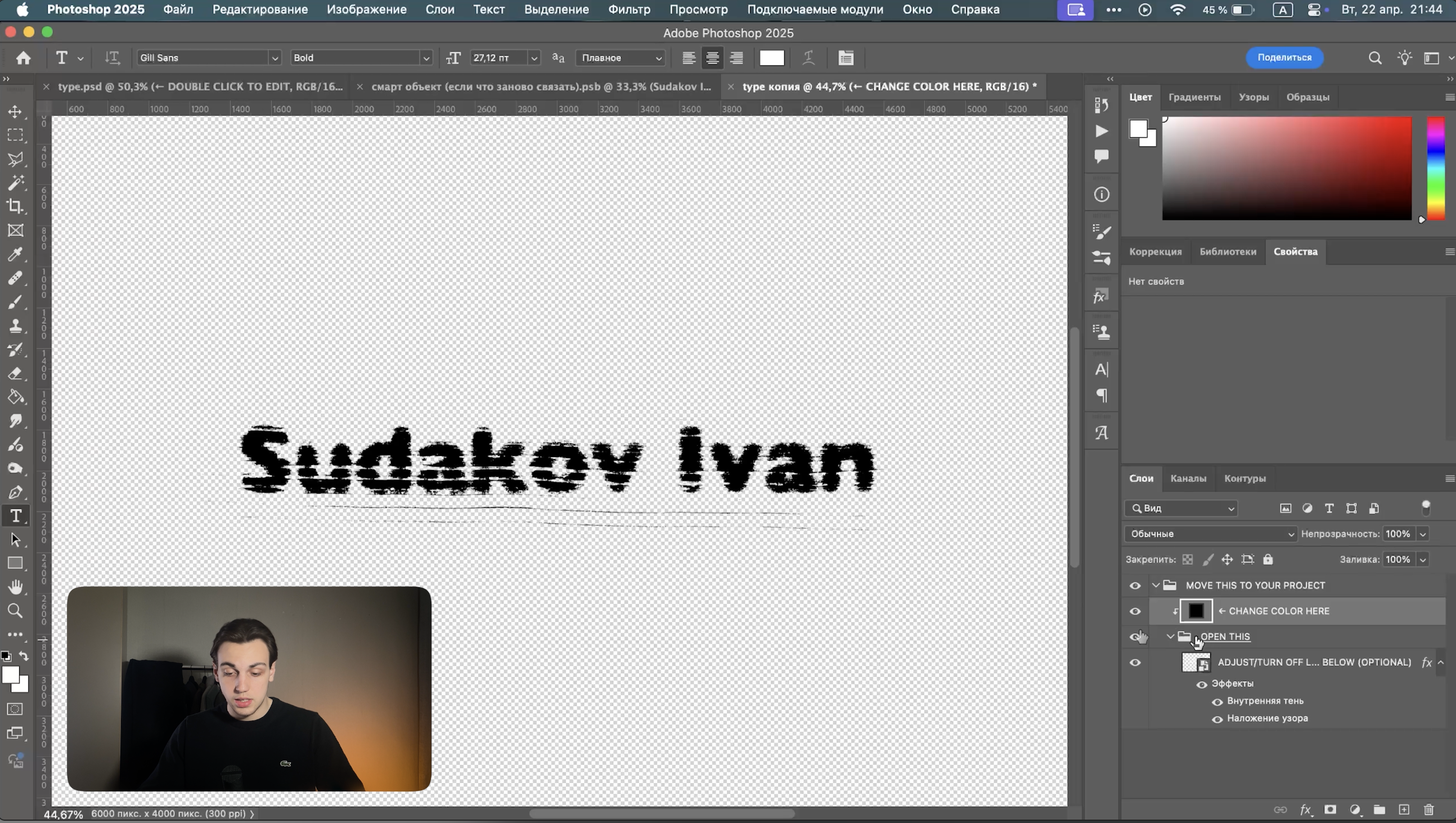Select the Zoom tool
Screen dimensions: 1456x823
[x=15, y=611]
